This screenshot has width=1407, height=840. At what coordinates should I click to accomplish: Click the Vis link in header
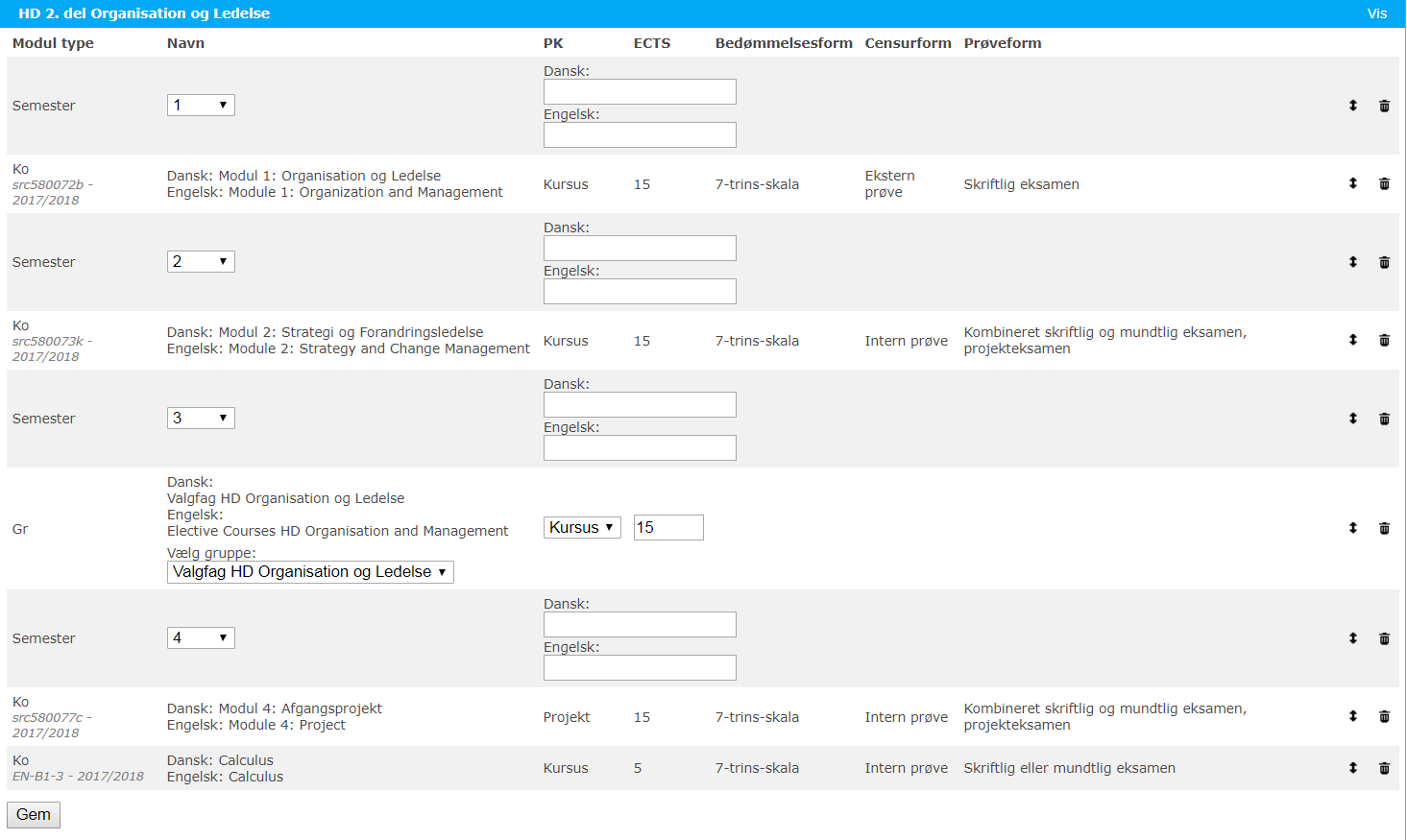click(x=1377, y=13)
